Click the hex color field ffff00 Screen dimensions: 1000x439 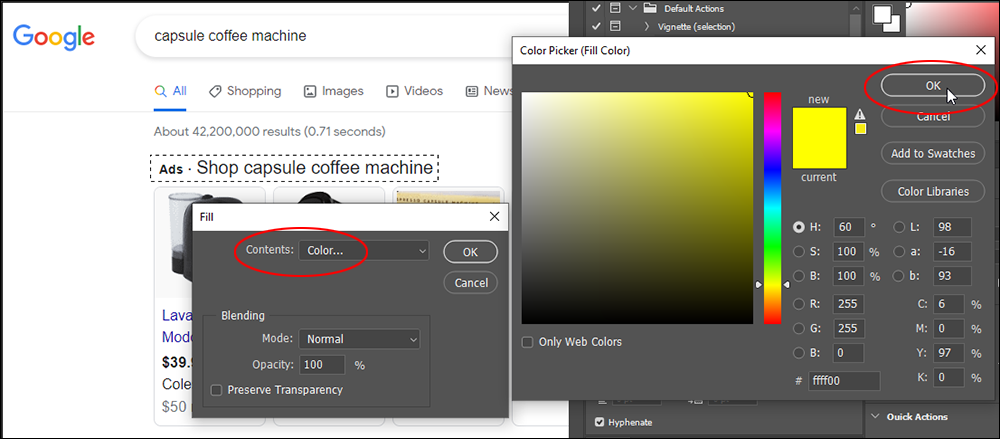(844, 381)
